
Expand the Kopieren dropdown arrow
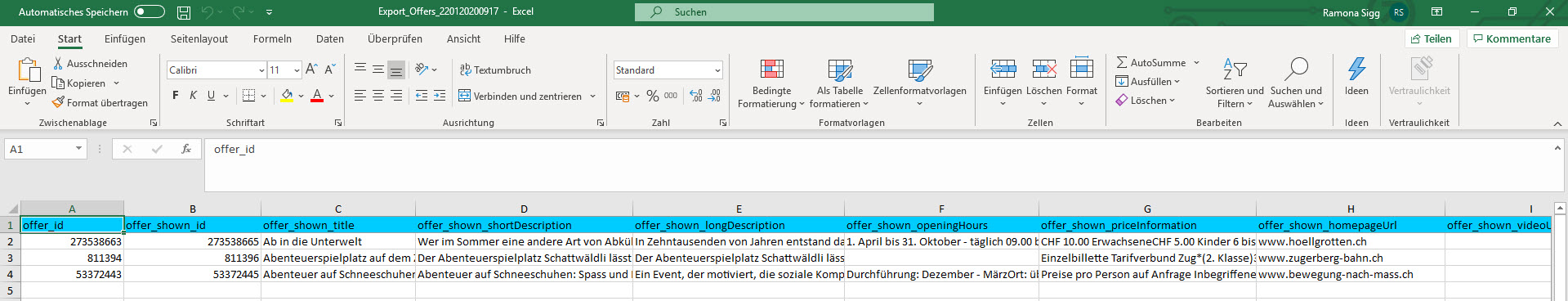pyautogui.click(x=117, y=83)
